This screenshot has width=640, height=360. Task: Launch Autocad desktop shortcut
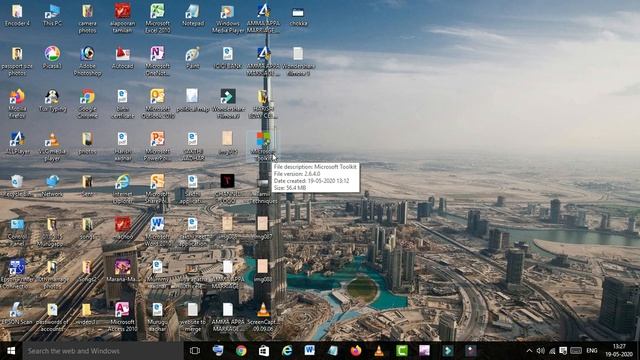(122, 58)
